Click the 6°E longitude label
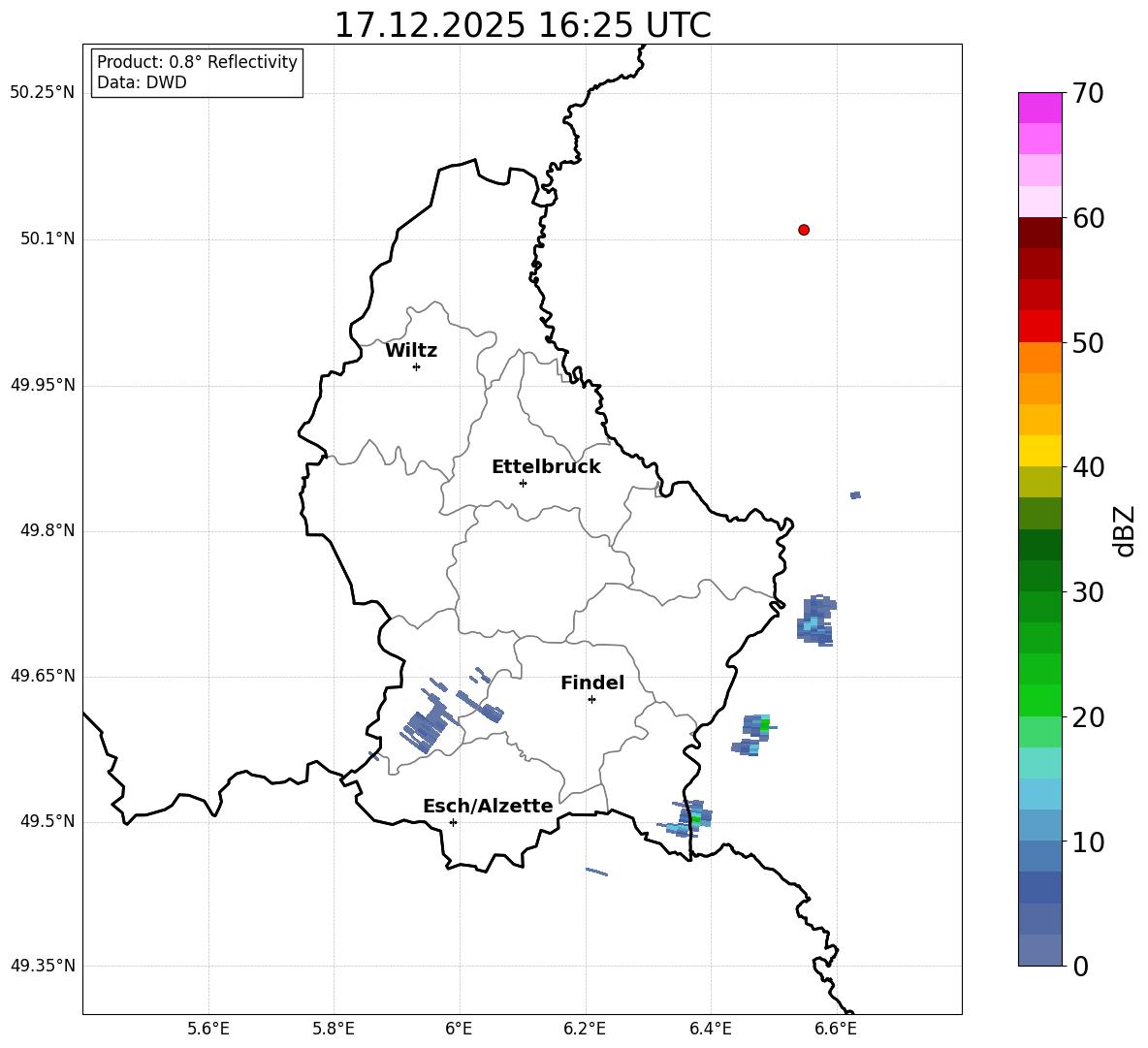The height and width of the screenshot is (1048, 1148). pyautogui.click(x=459, y=1029)
